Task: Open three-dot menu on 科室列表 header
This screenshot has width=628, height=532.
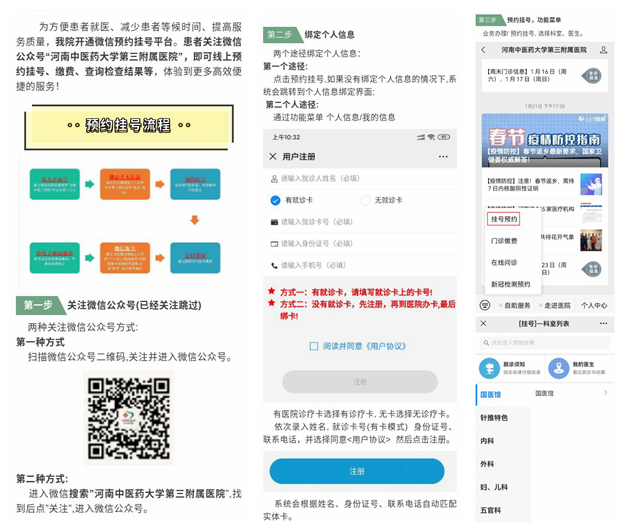Action: pyautogui.click(x=603, y=323)
